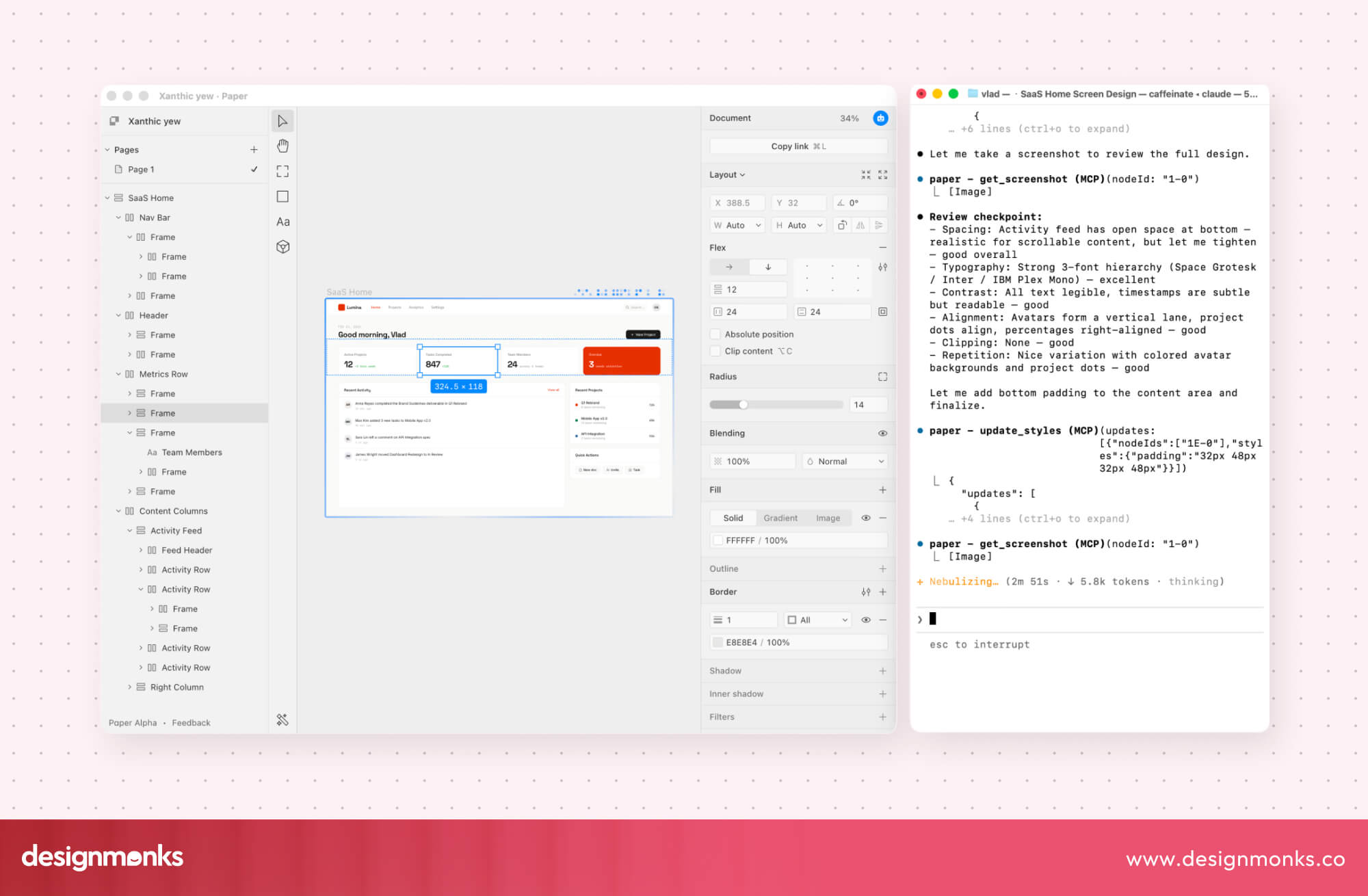Click the corner radius slider handle
Image resolution: width=1368 pixels, height=896 pixels.
744,405
